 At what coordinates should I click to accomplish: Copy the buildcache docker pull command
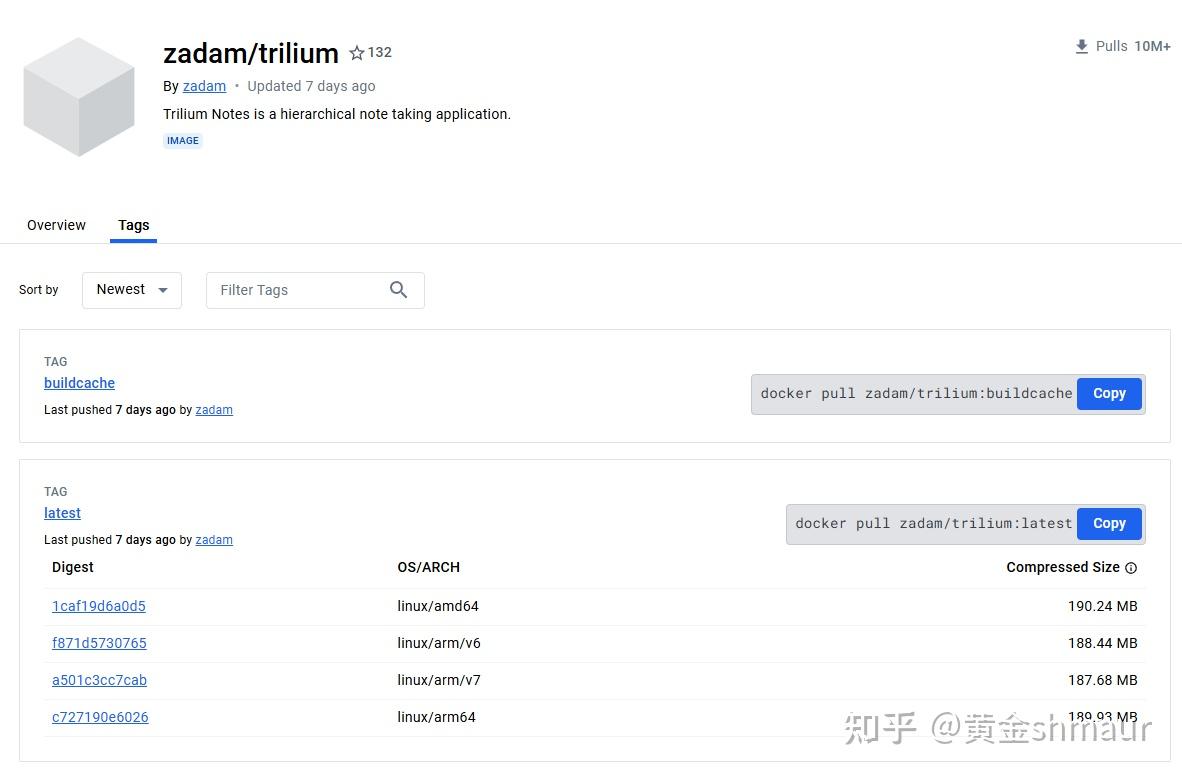[x=1108, y=393]
